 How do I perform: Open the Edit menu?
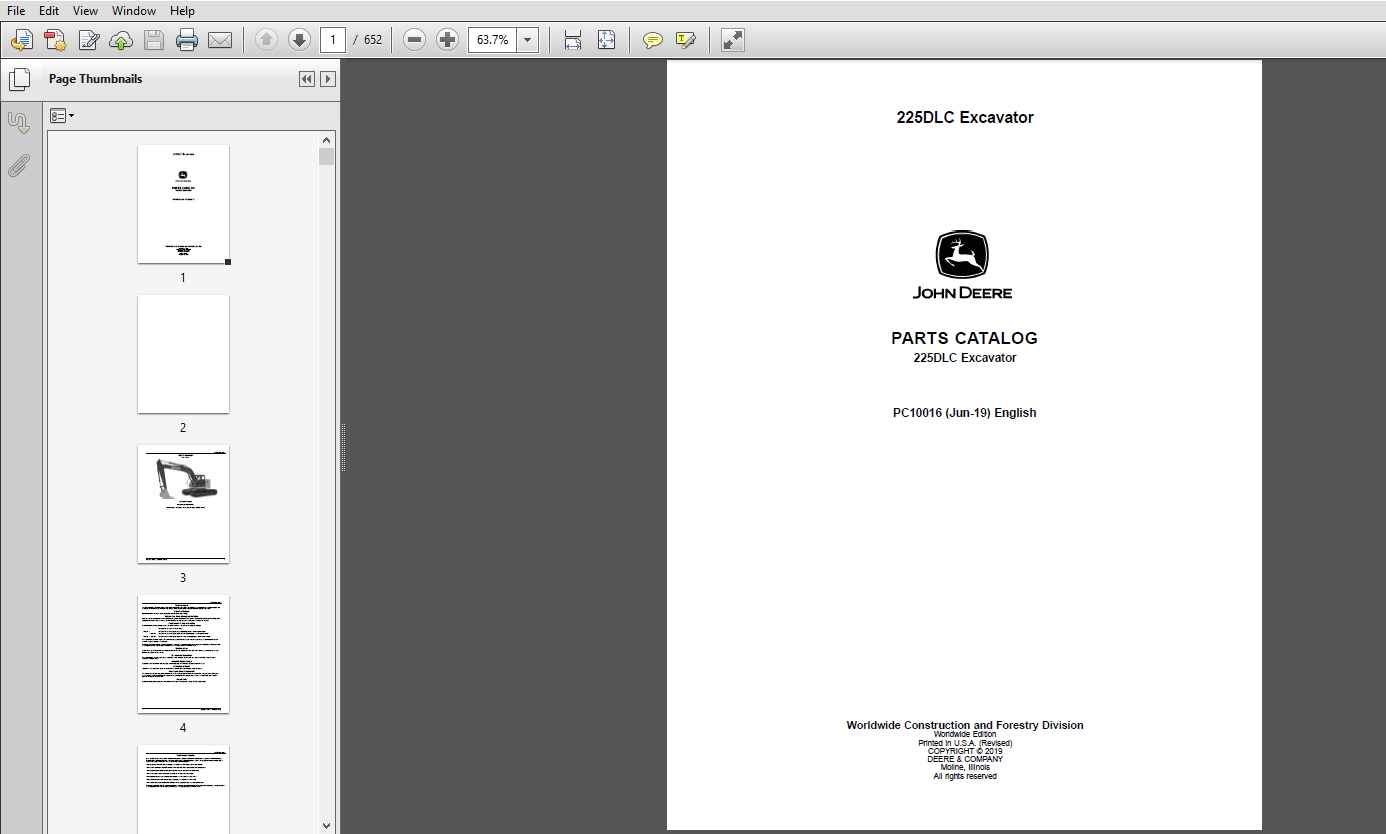pos(49,10)
